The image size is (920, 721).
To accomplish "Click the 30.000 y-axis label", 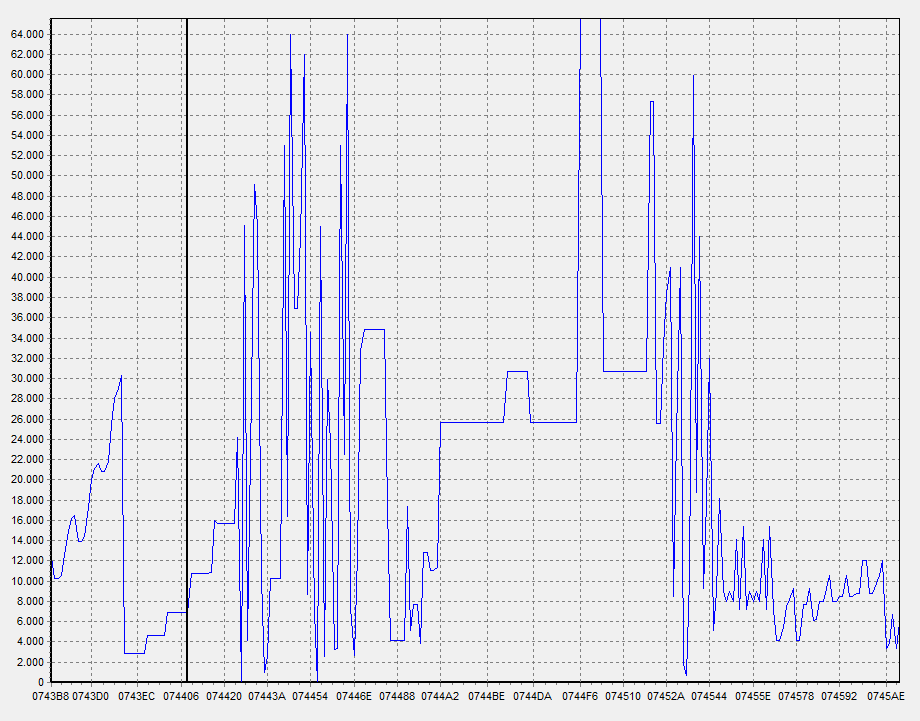I will pyautogui.click(x=27, y=378).
